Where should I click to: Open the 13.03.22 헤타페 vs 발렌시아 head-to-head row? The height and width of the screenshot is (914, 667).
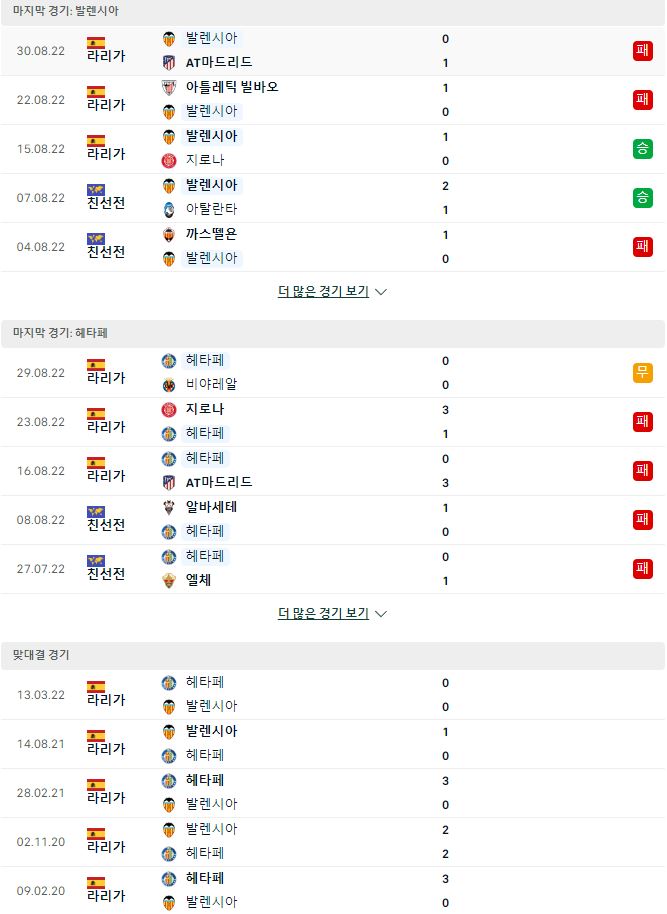pos(333,695)
